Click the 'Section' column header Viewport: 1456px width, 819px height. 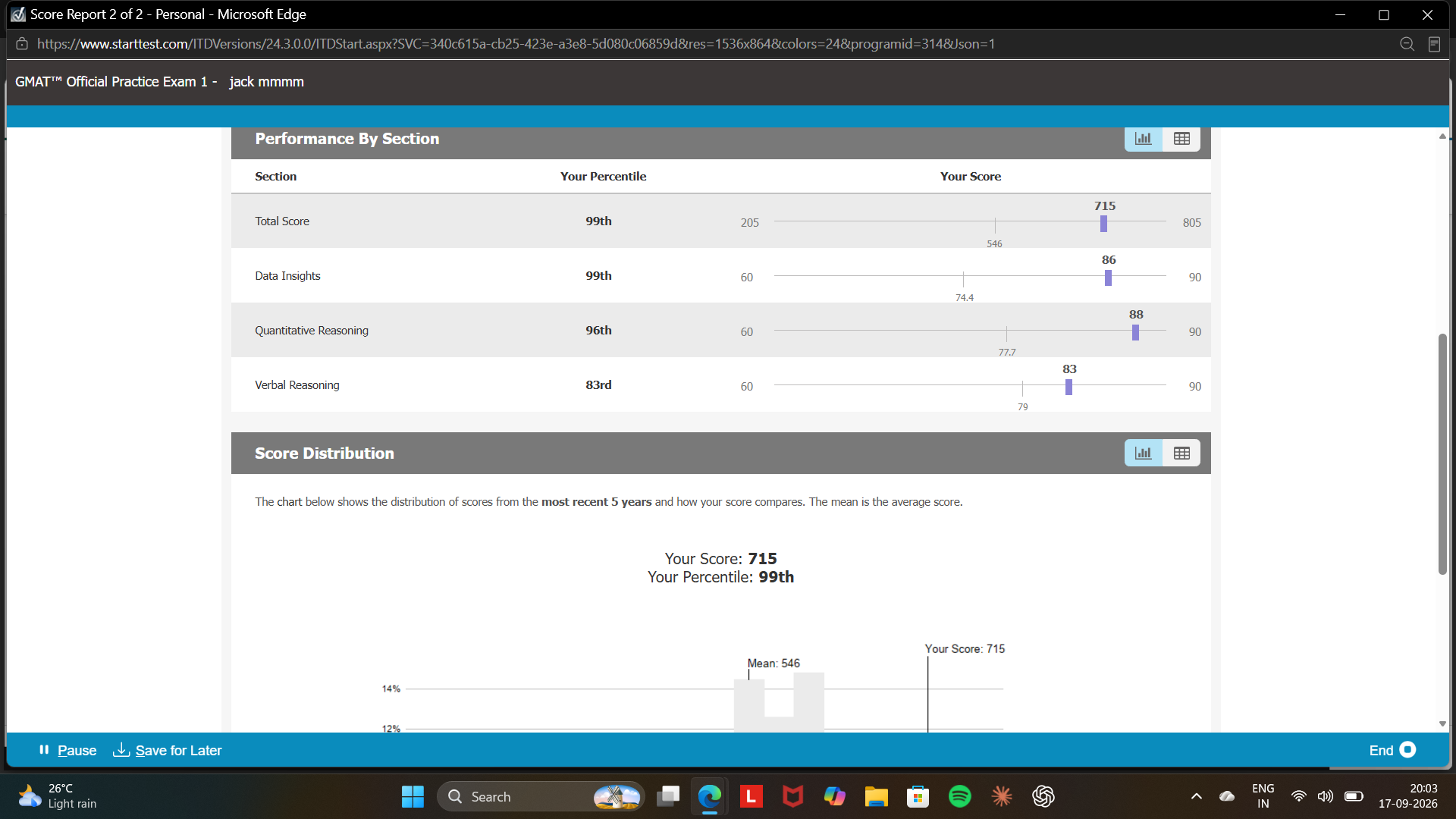coord(275,176)
